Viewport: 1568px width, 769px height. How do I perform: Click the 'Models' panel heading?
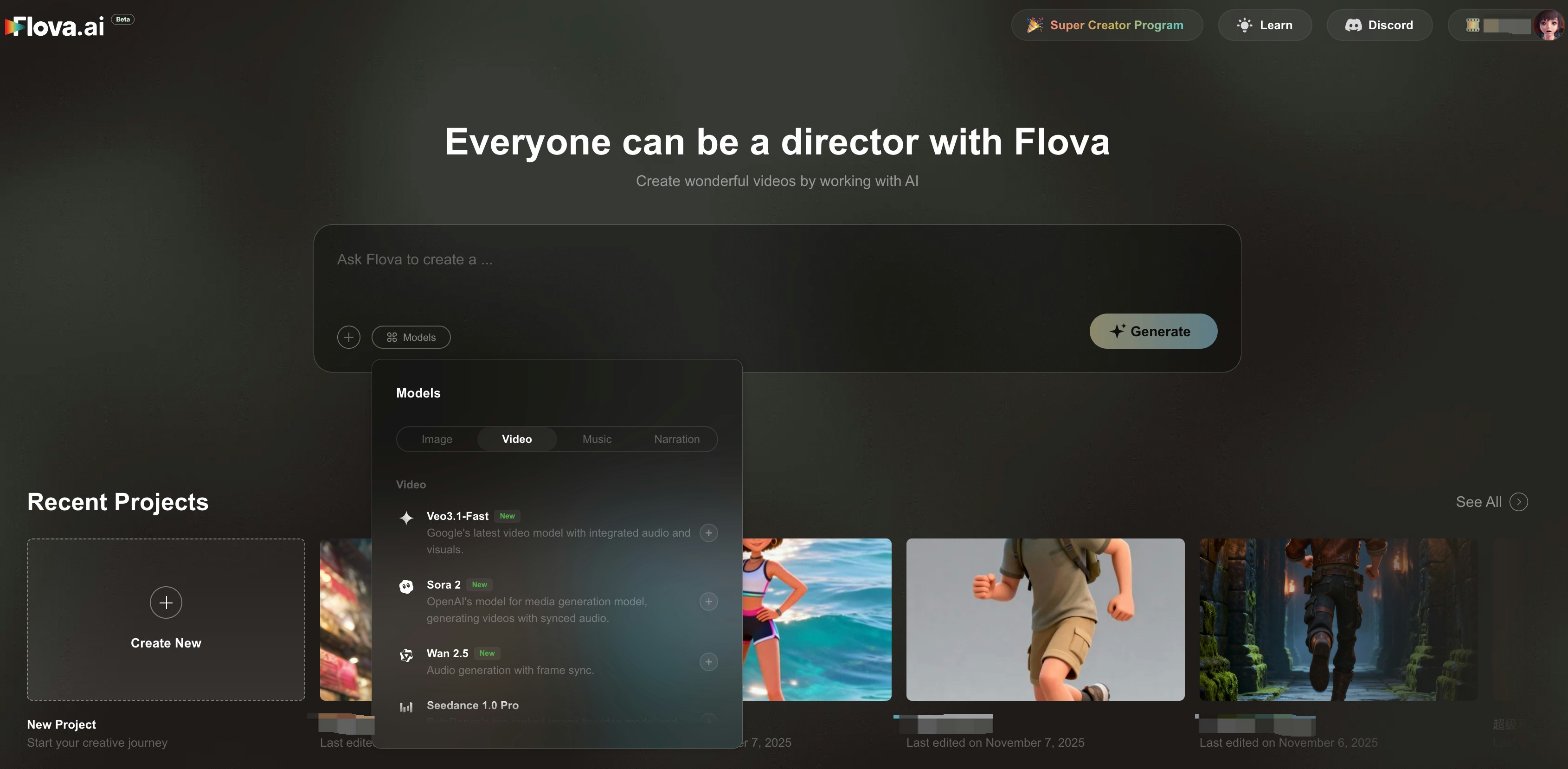pyautogui.click(x=418, y=393)
